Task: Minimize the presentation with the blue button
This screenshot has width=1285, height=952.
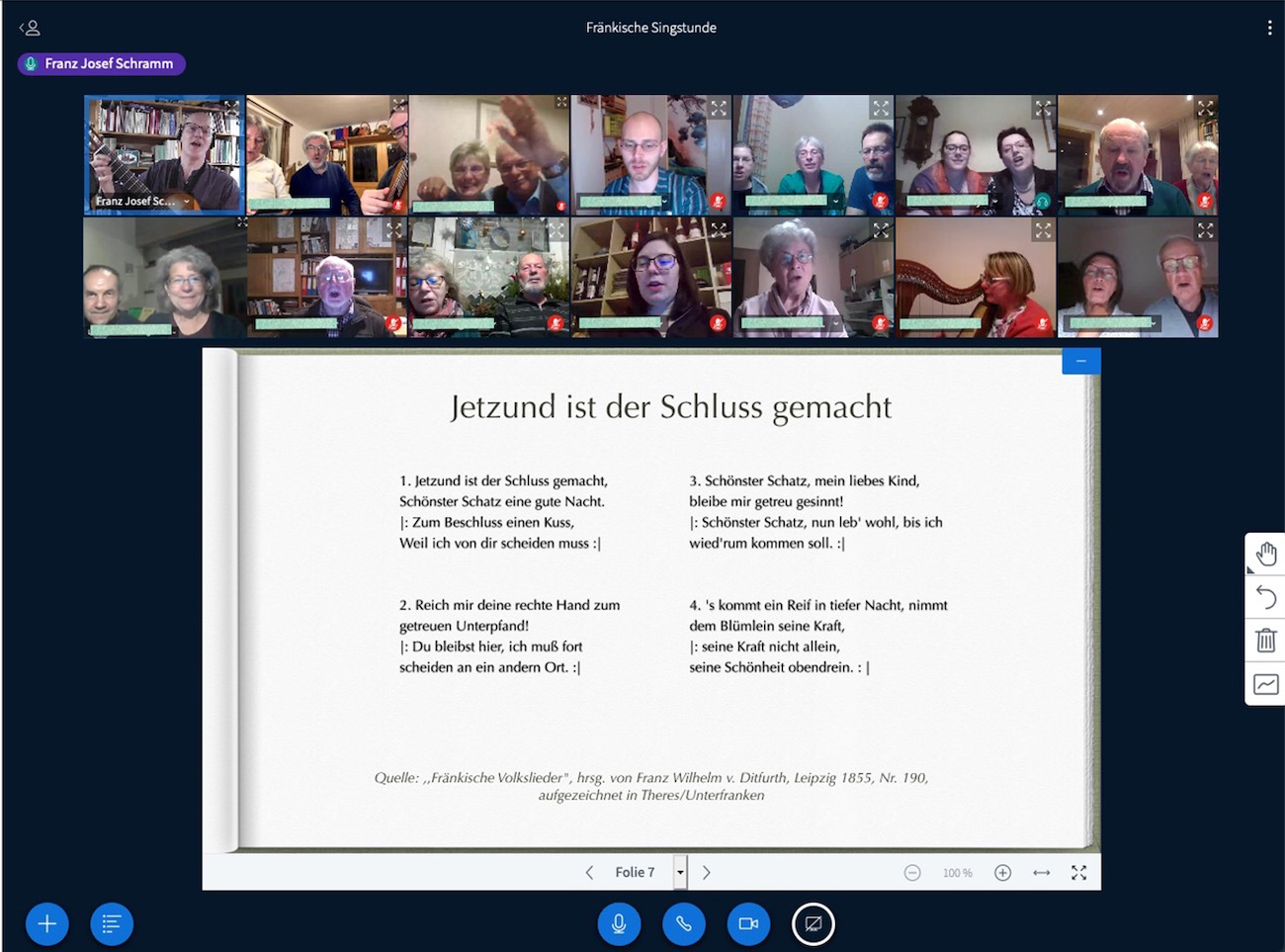Action: [1080, 362]
